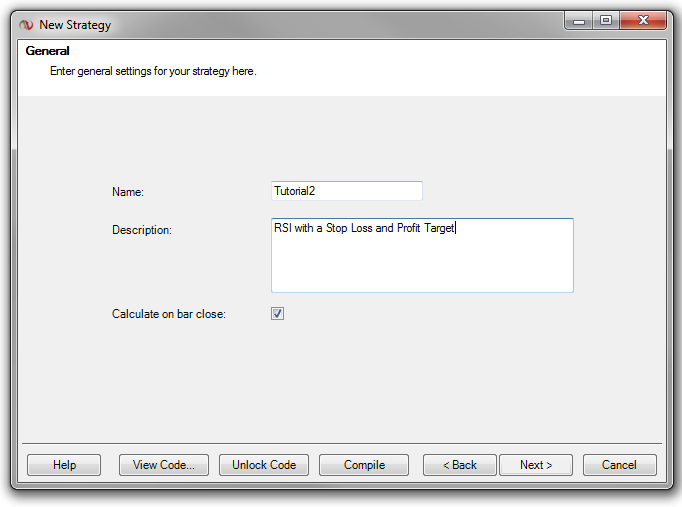Click the "Name:" label
Image resolution: width=682 pixels, height=507 pixels.
pos(128,191)
